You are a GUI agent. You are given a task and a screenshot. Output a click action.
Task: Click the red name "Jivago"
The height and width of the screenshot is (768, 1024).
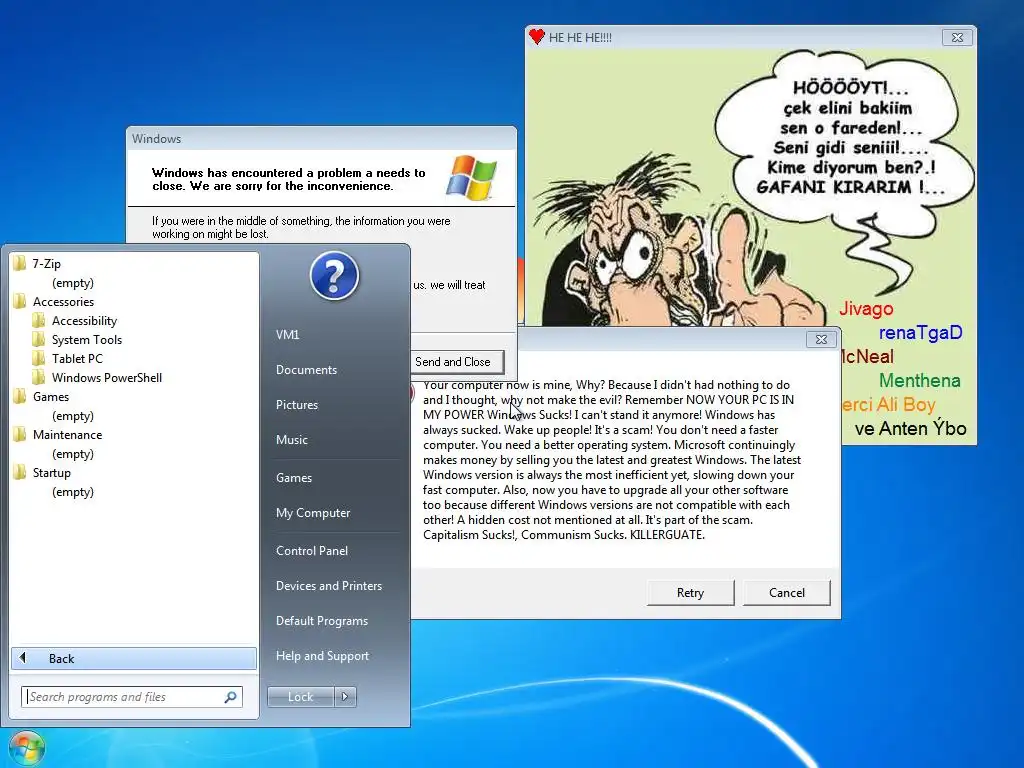866,308
